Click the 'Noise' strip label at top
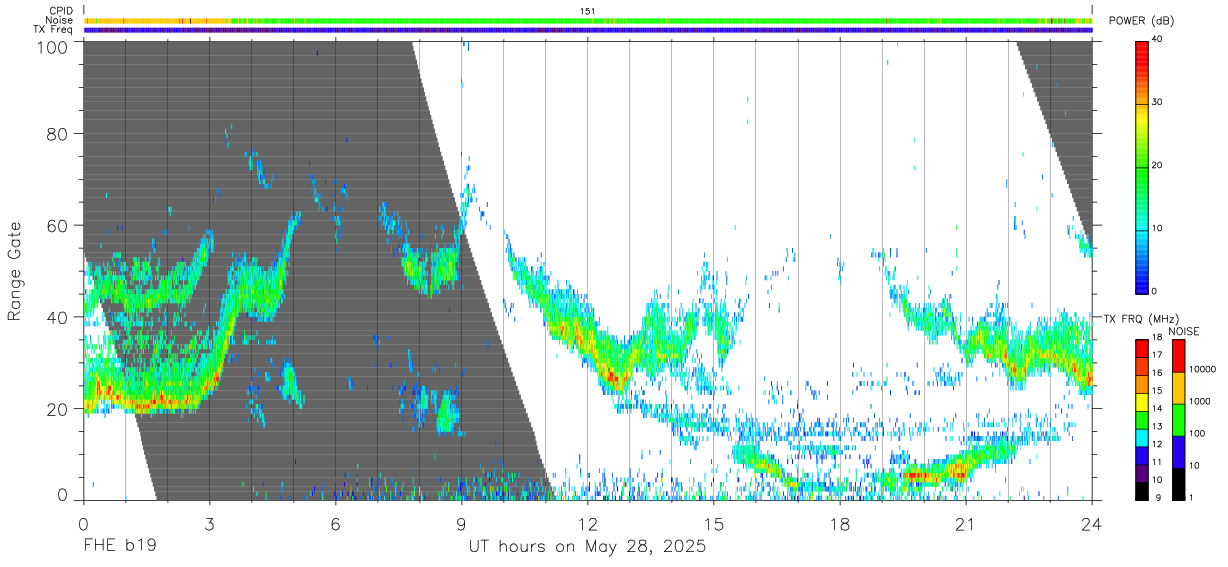This screenshot has height=567, width=1228. (x=61, y=20)
